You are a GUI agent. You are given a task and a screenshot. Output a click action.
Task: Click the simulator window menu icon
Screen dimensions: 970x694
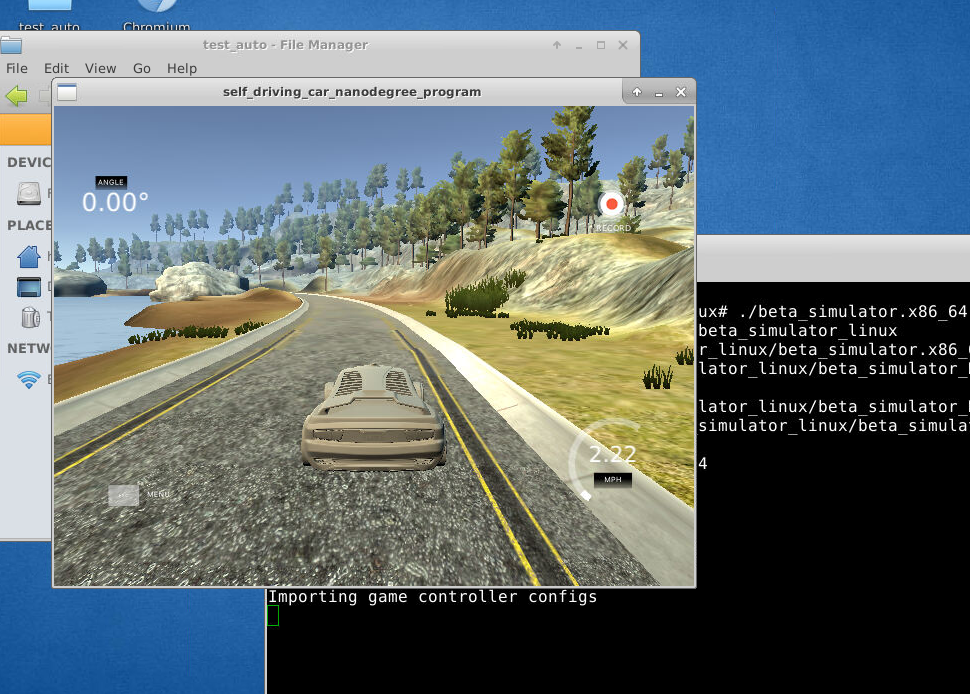point(67,92)
